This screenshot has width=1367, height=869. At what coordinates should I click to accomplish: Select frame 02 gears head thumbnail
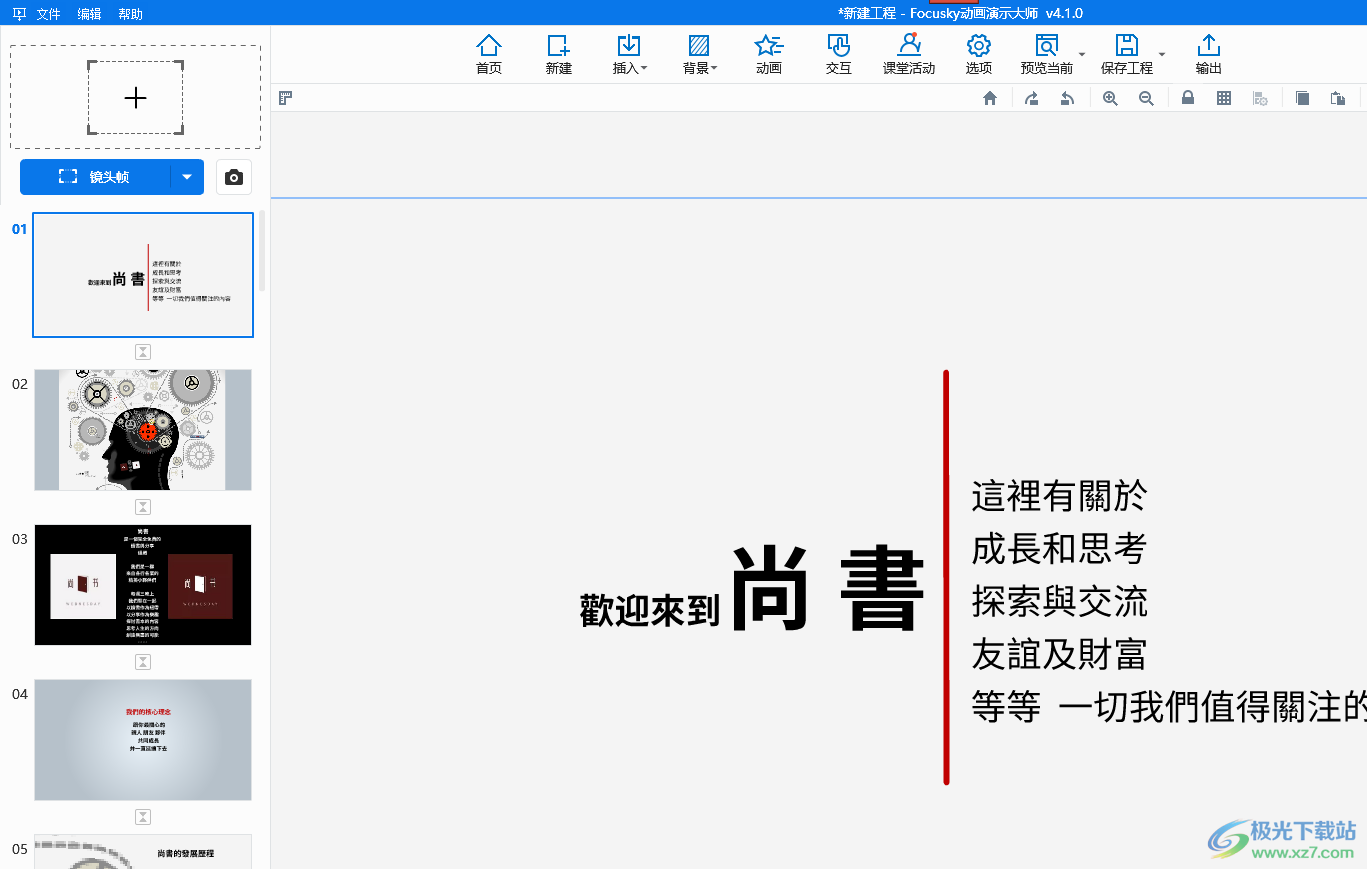(143, 430)
